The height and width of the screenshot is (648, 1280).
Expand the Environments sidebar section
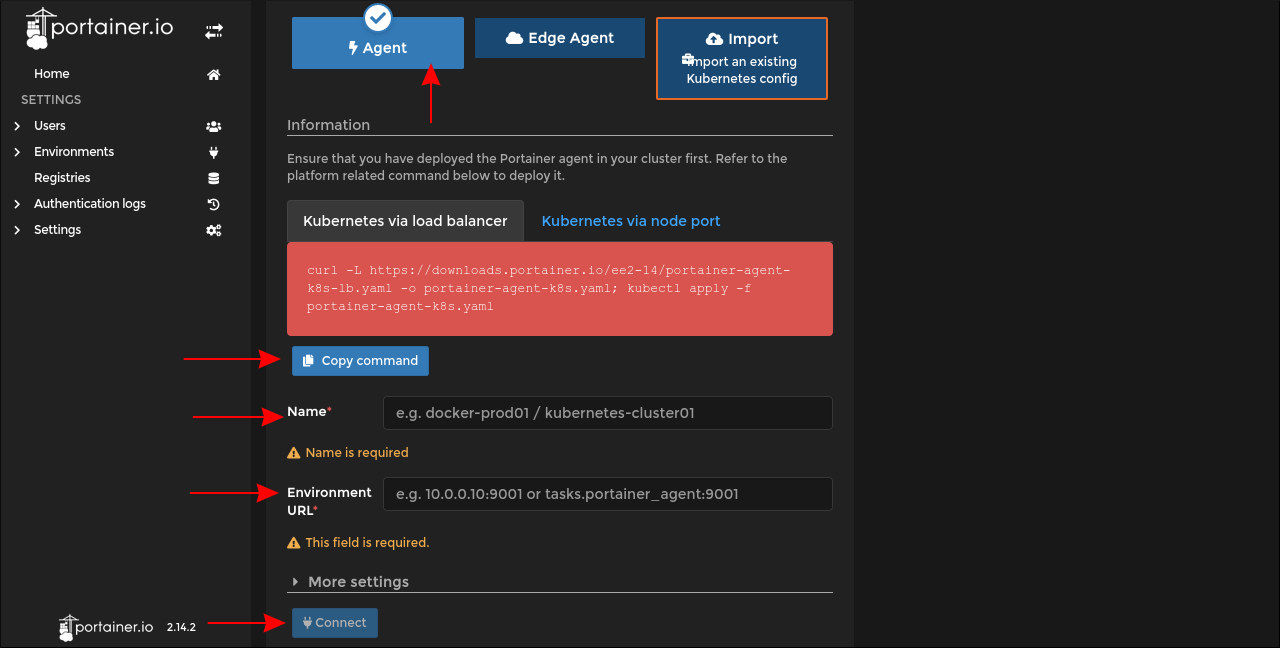click(17, 152)
